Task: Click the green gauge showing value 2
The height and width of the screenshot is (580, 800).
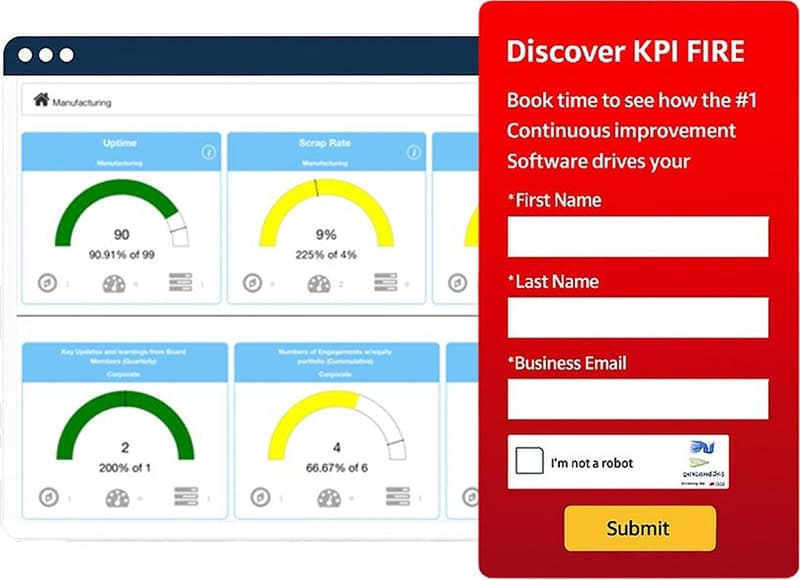Action: (125, 399)
